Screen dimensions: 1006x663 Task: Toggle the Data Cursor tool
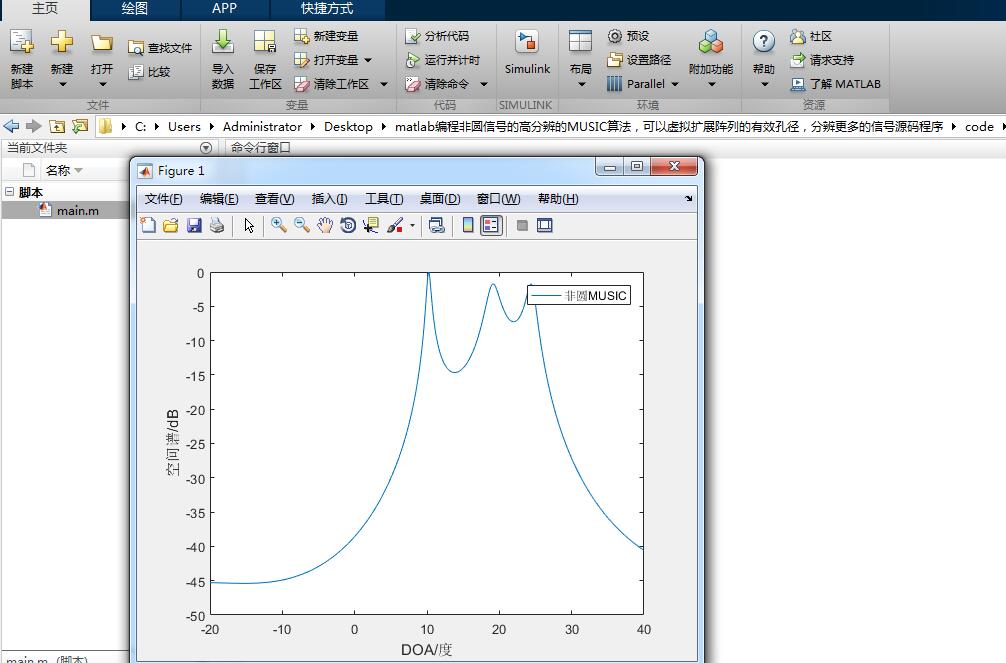(x=371, y=225)
